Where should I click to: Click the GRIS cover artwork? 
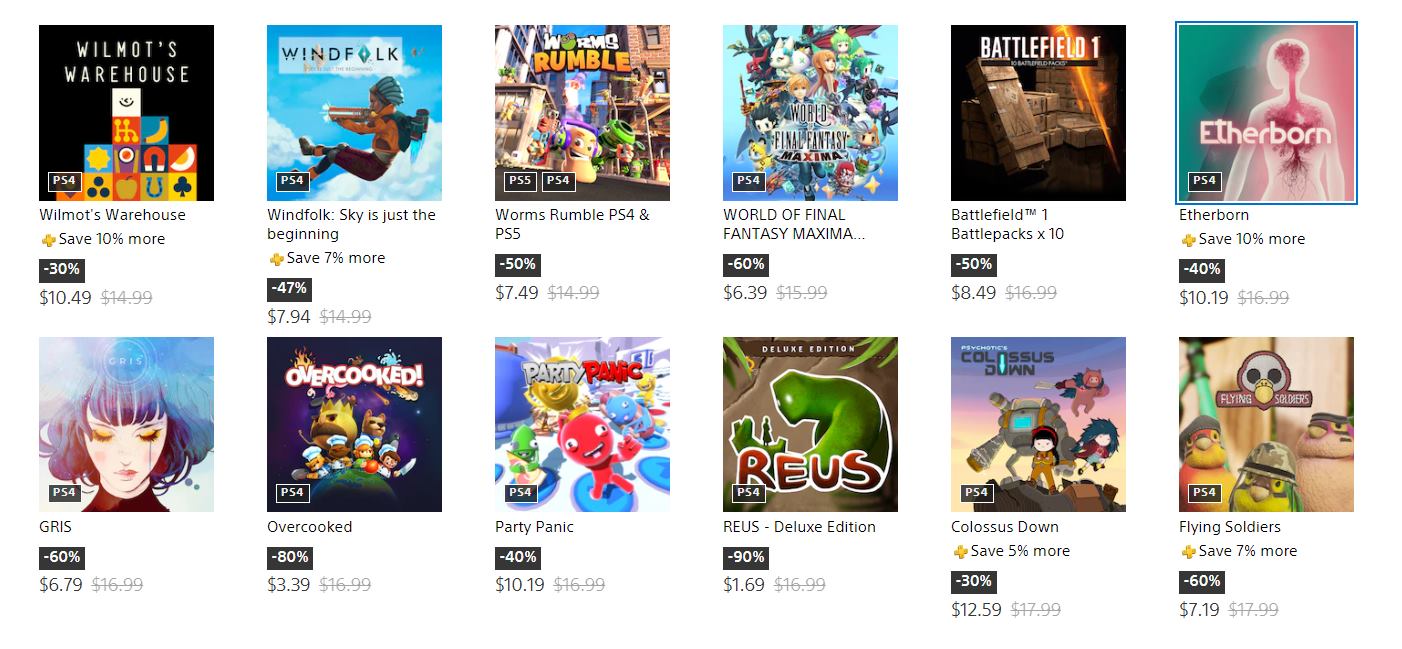coord(126,424)
